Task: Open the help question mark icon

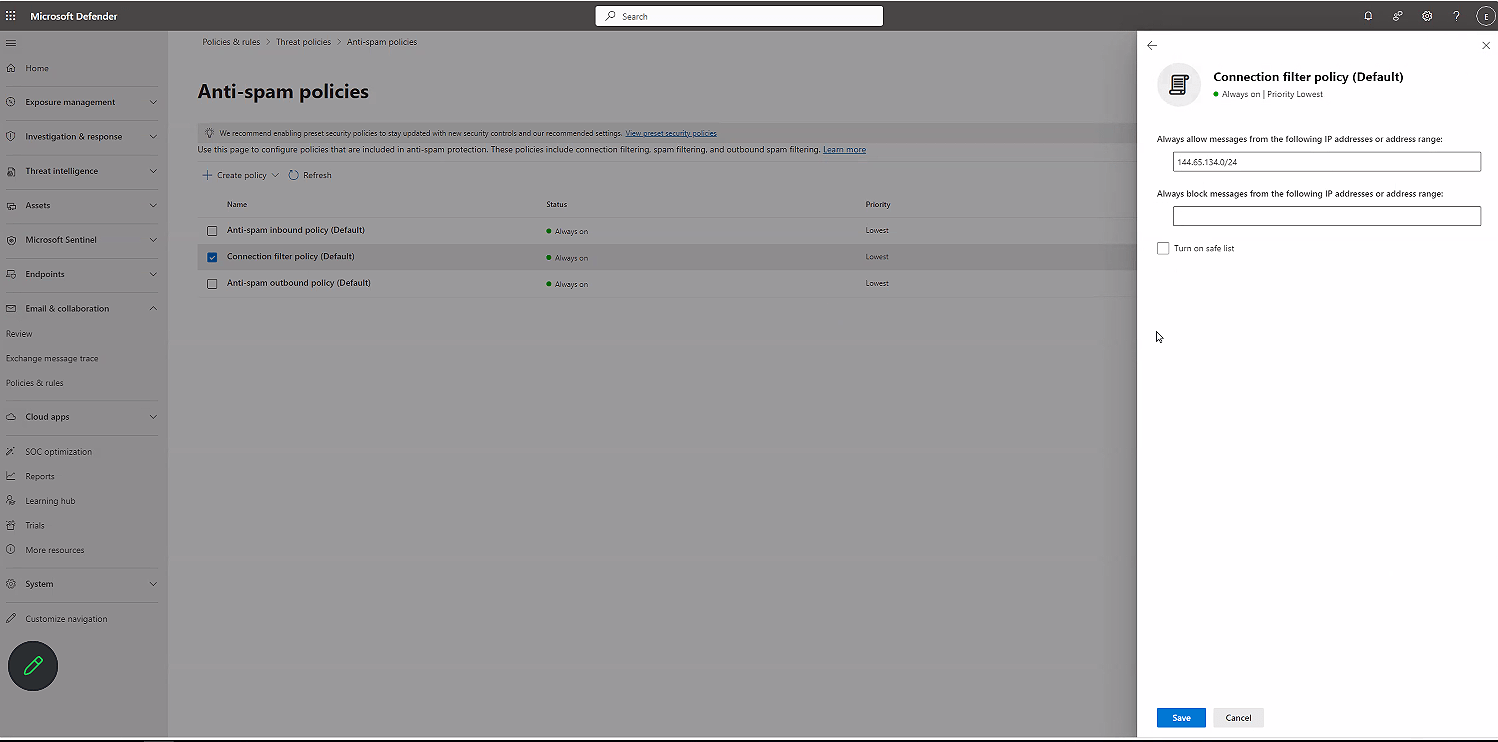Action: [x=1456, y=15]
